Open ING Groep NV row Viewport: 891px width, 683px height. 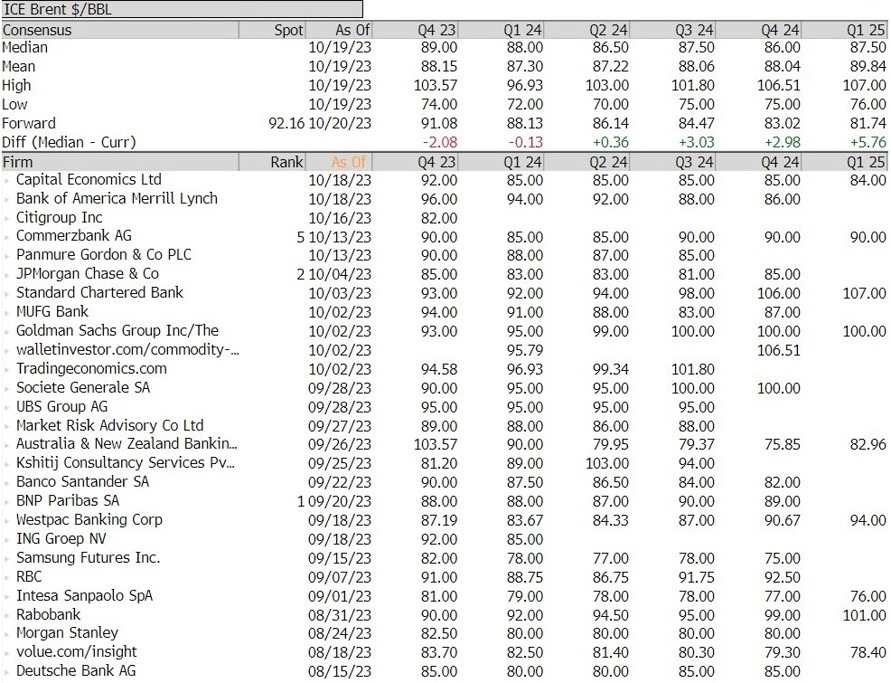(x=61, y=539)
